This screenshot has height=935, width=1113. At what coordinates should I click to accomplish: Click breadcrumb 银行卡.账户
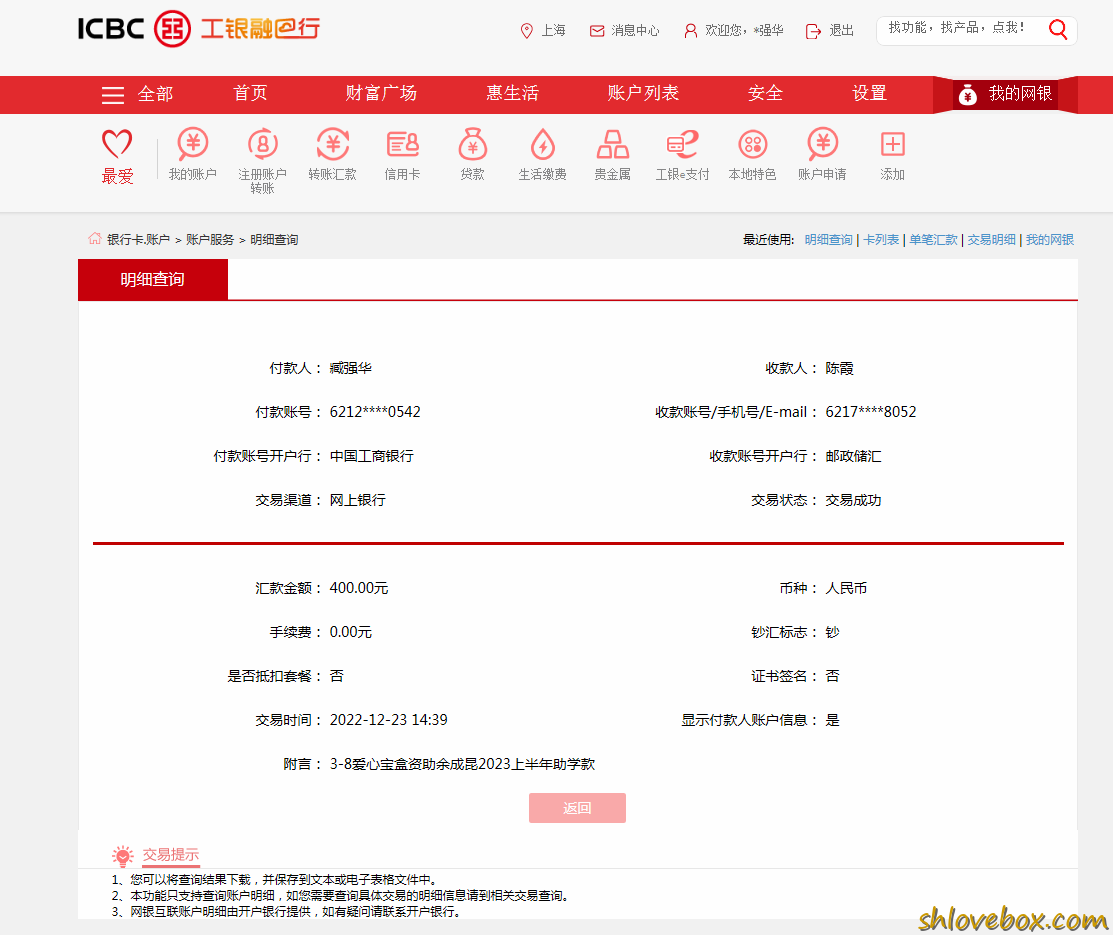coord(138,240)
